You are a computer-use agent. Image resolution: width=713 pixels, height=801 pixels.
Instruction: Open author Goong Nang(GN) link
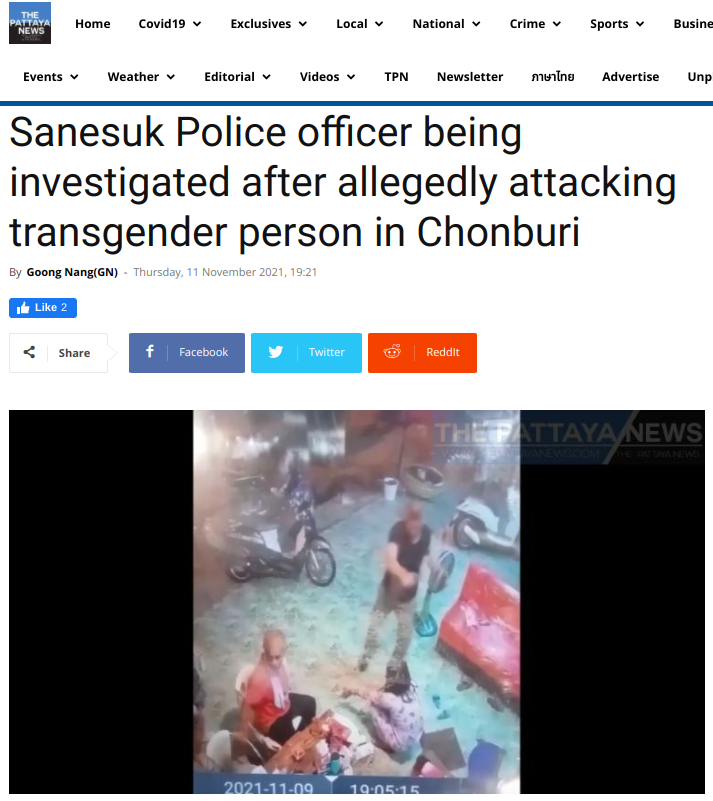pos(72,272)
